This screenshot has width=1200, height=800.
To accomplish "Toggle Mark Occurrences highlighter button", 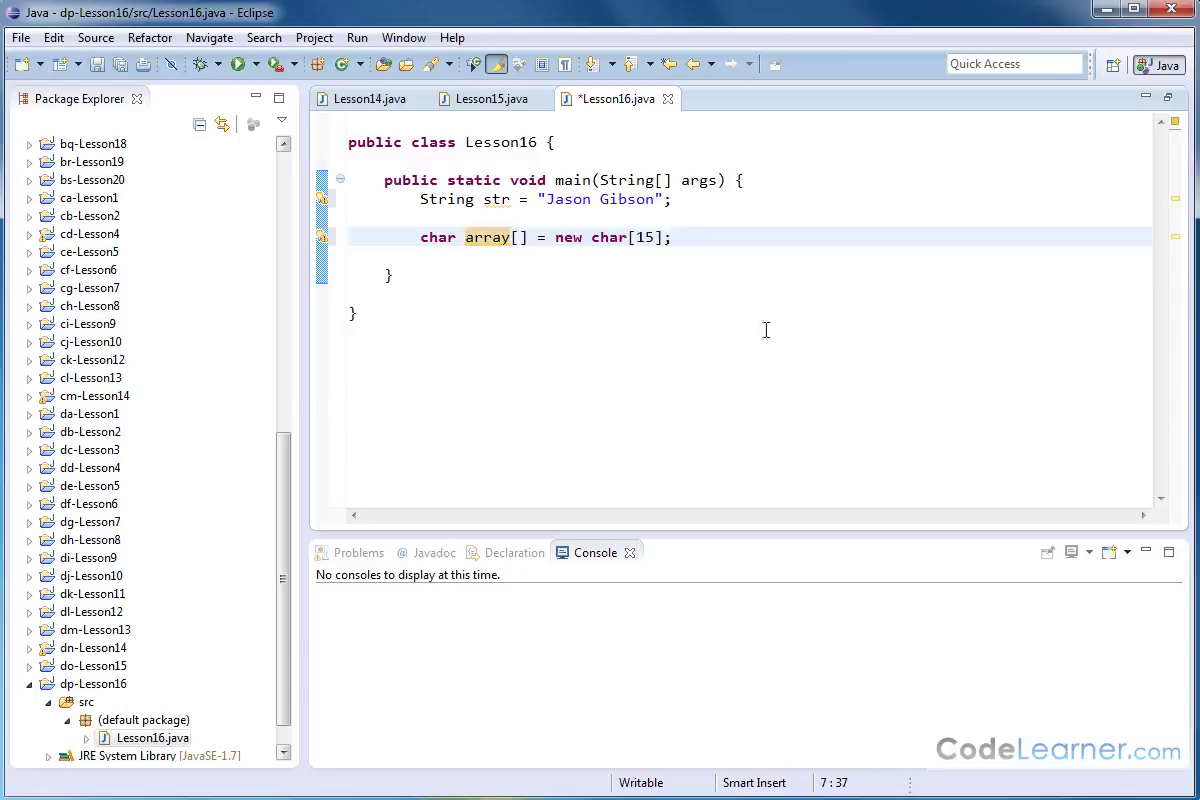I will 496,64.
